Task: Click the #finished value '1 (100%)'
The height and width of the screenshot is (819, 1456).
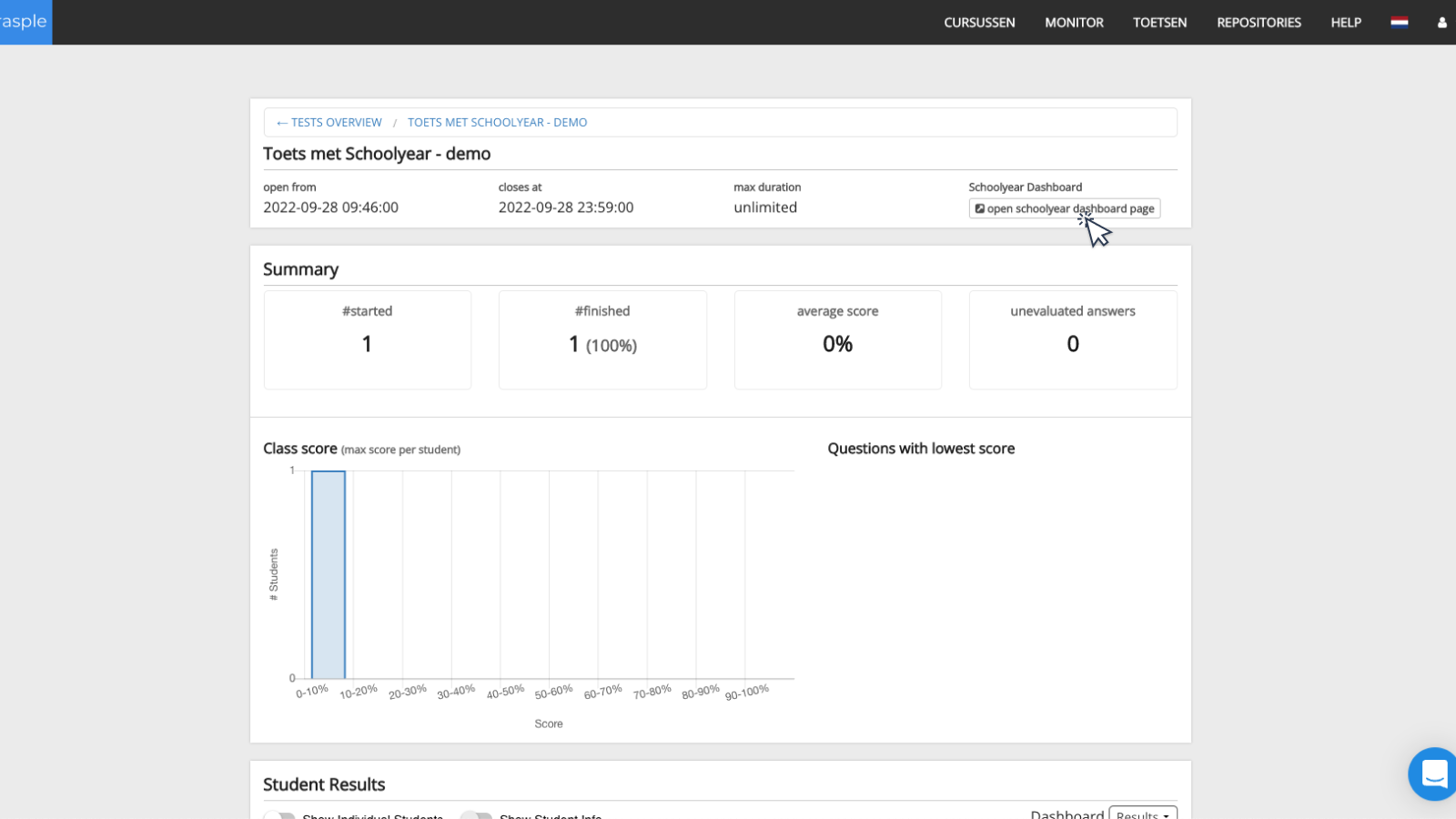Action: 602,345
